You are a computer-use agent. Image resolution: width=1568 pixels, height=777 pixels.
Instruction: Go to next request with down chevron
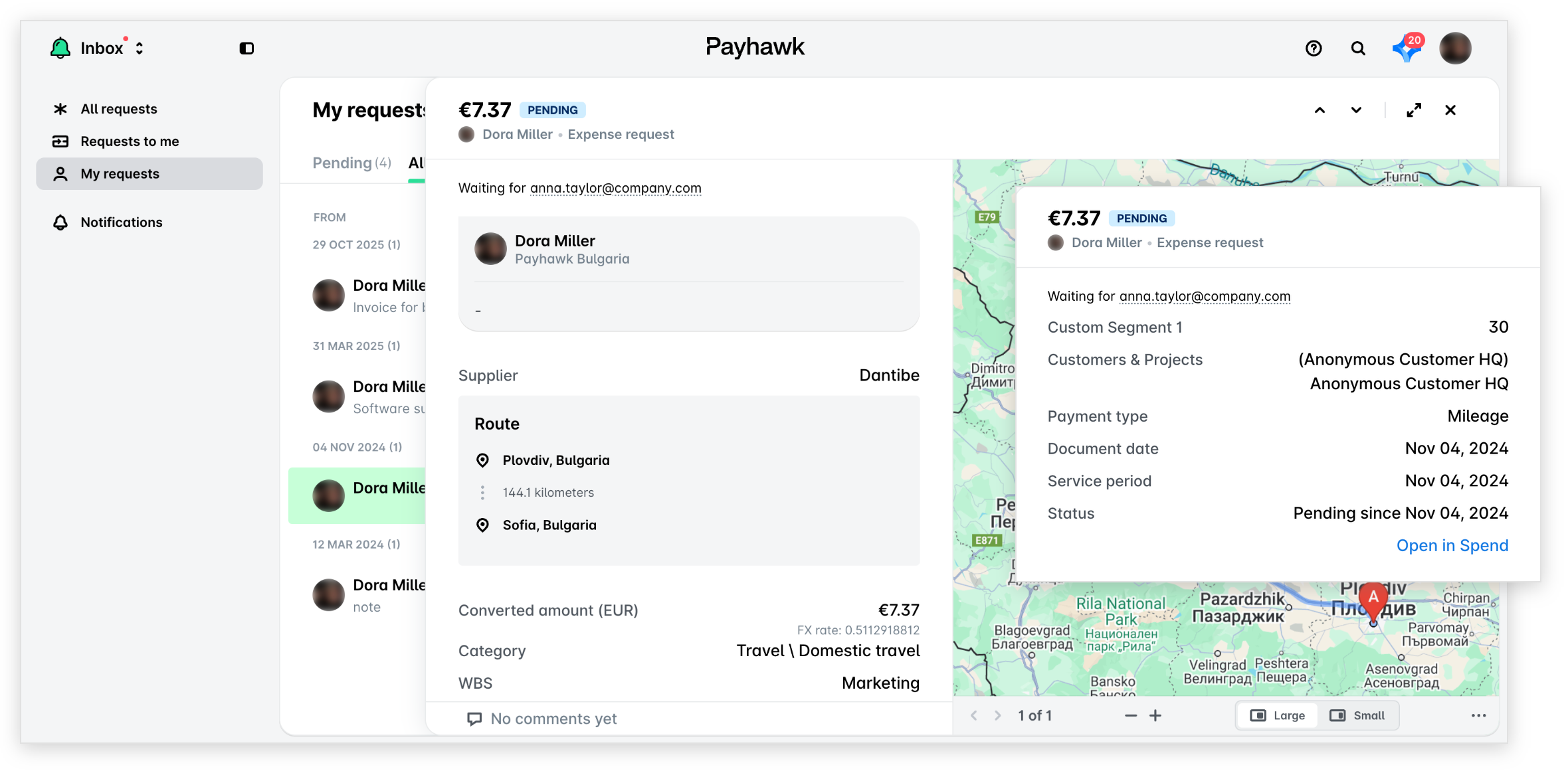[1356, 110]
